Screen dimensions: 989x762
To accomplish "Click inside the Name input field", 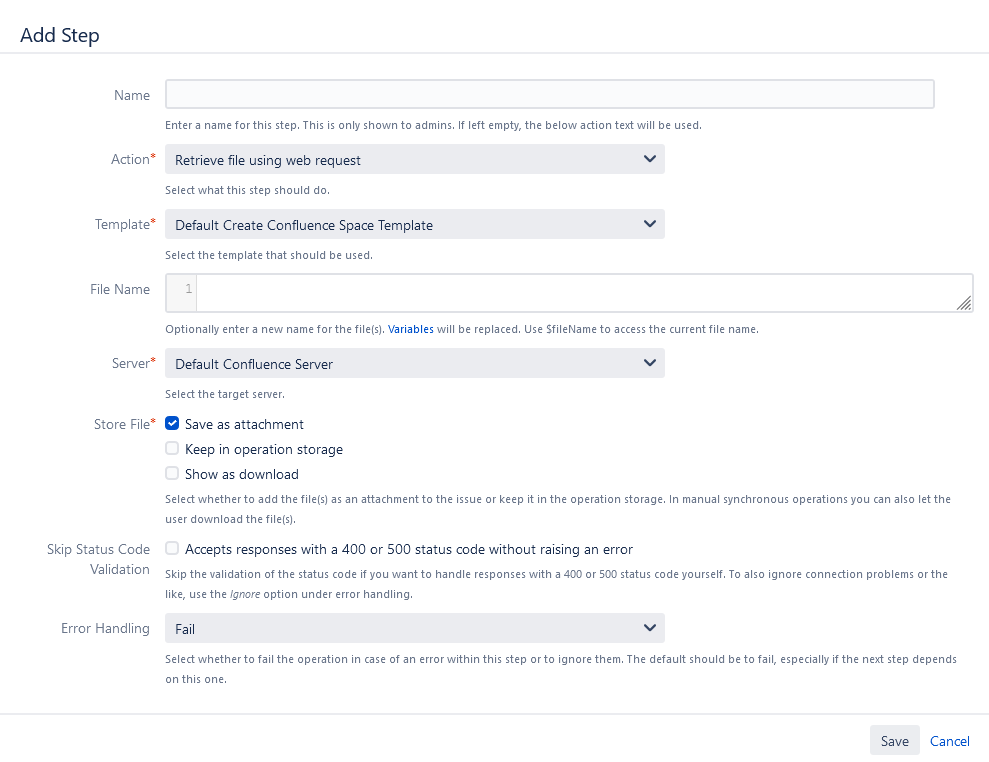I will click(549, 93).
